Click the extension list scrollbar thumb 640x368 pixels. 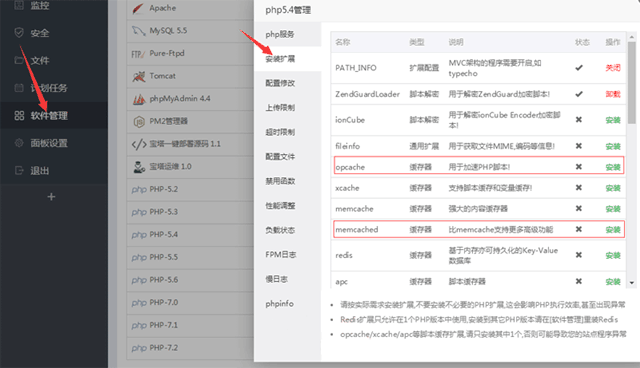632,83
